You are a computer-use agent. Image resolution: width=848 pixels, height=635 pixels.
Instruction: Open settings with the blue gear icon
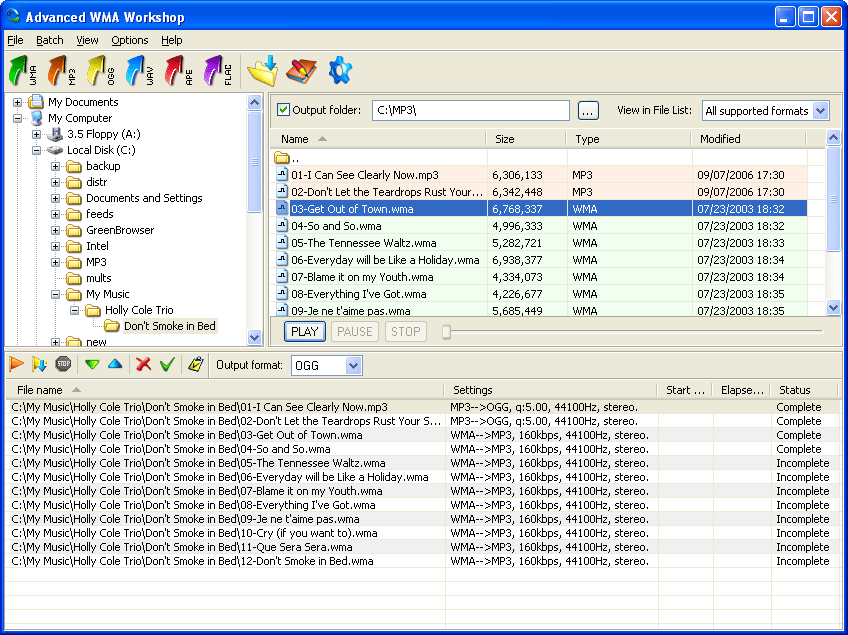pyautogui.click(x=340, y=71)
